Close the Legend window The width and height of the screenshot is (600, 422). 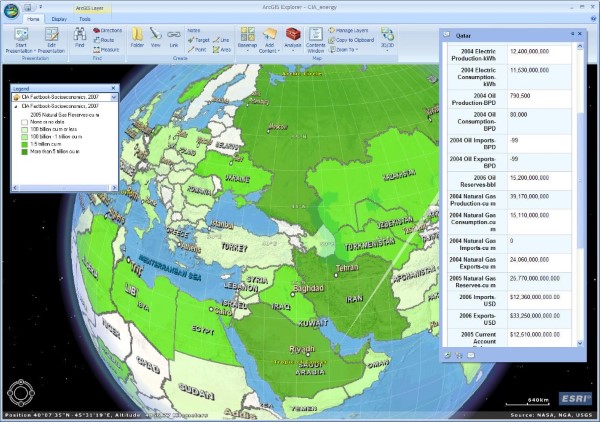click(113, 88)
